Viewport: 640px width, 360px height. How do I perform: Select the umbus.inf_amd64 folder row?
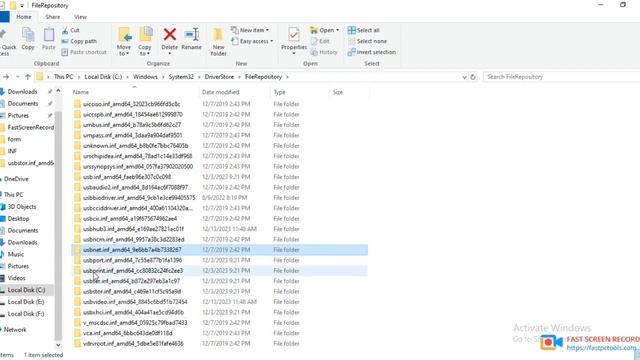click(220, 125)
